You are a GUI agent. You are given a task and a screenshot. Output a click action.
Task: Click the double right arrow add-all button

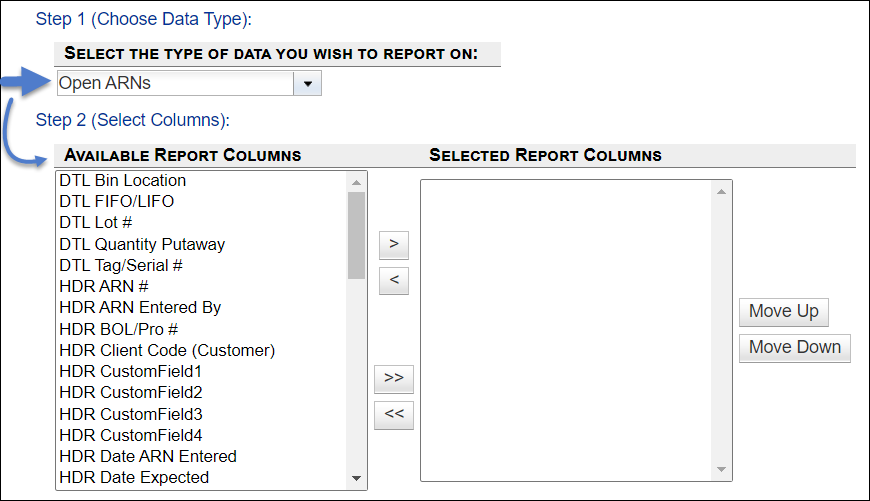(393, 378)
